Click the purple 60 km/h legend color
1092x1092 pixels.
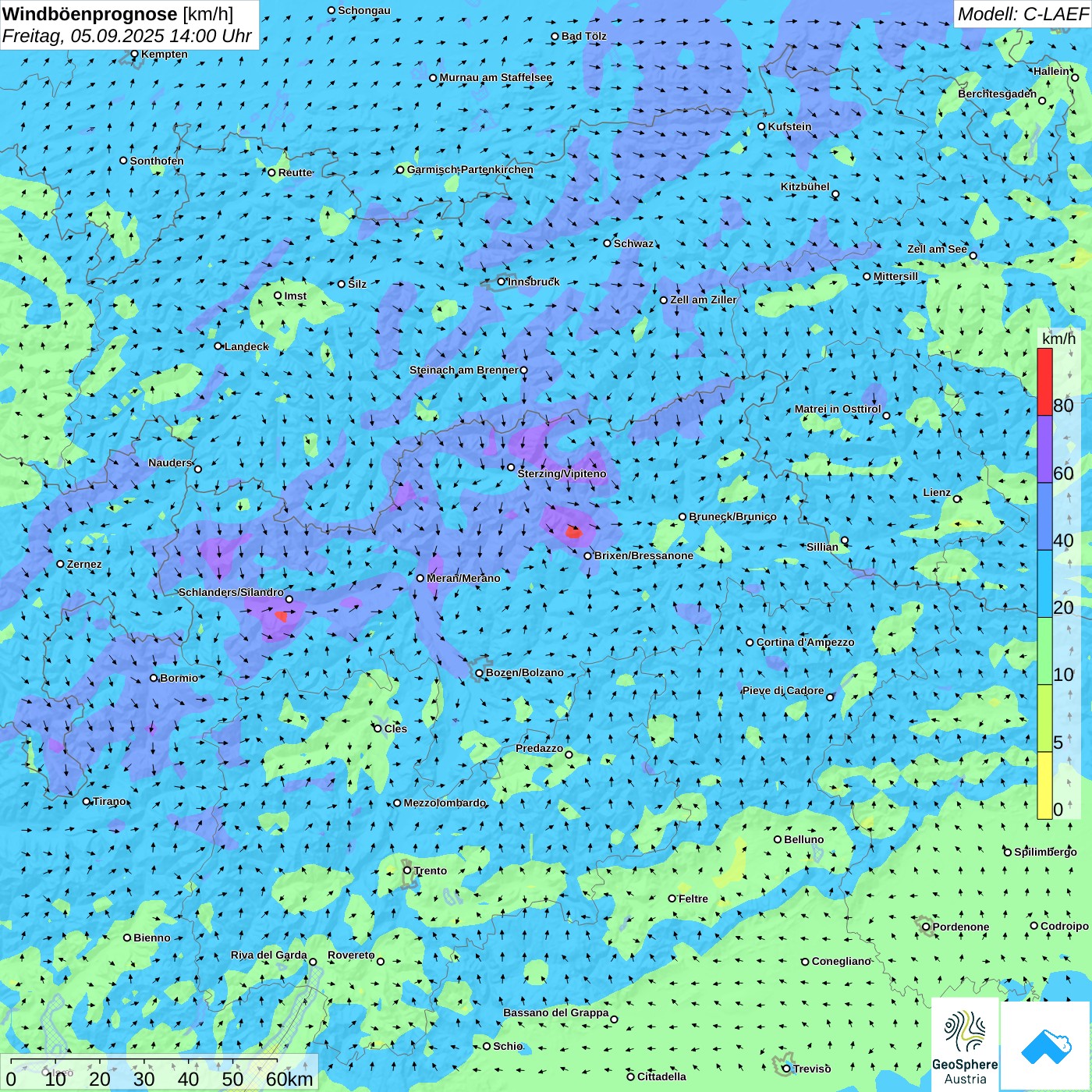pos(1044,449)
